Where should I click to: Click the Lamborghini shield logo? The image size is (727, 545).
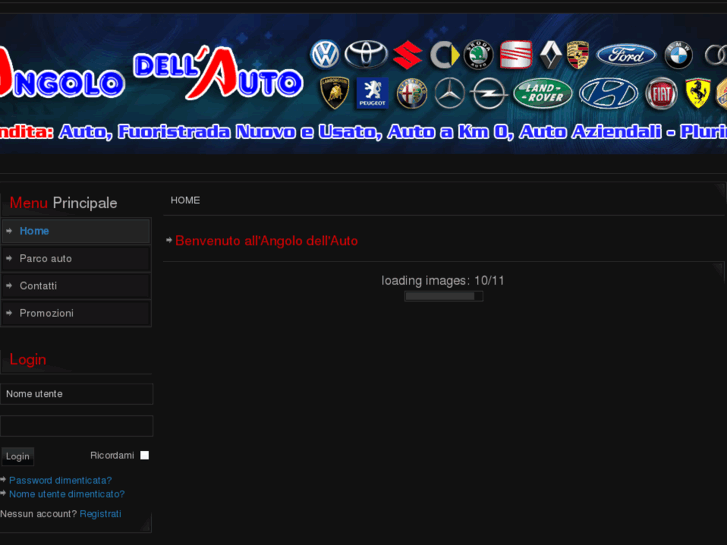335,93
